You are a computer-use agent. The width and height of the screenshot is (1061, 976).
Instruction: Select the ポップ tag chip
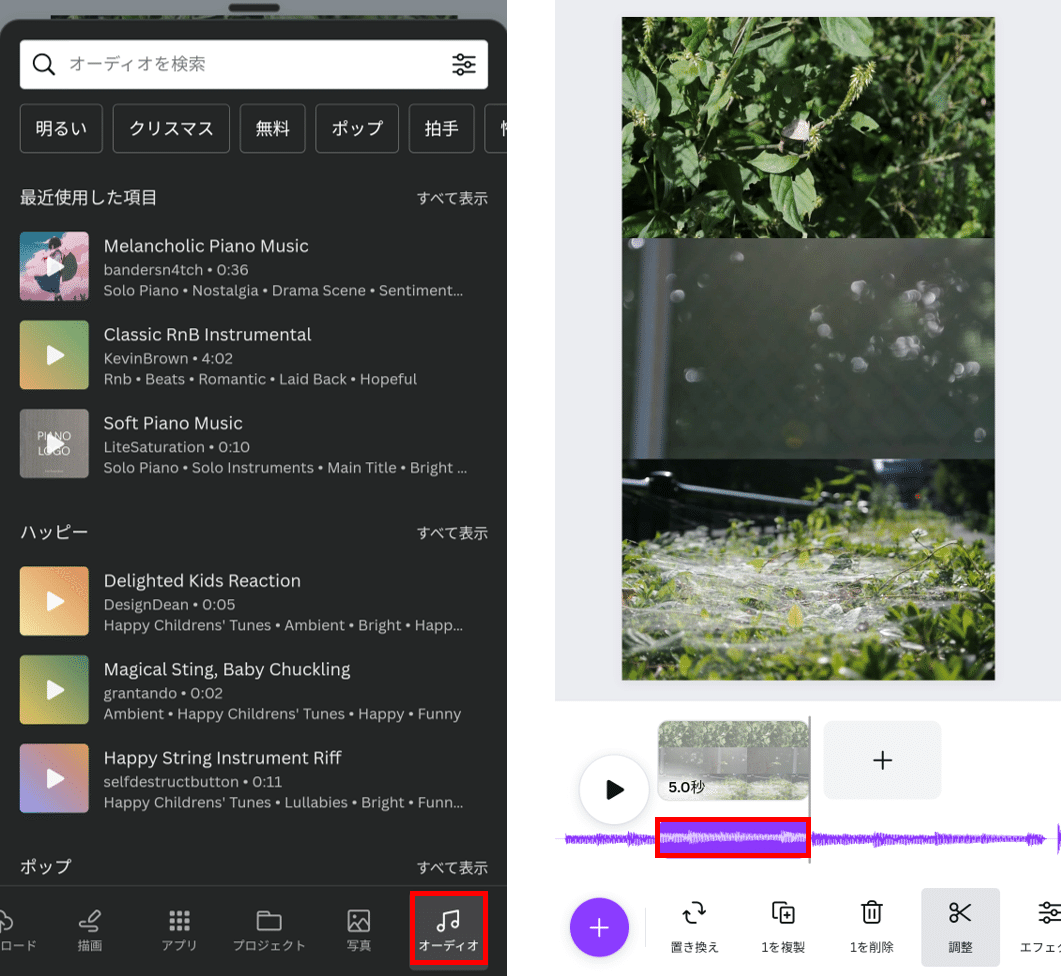coord(357,128)
